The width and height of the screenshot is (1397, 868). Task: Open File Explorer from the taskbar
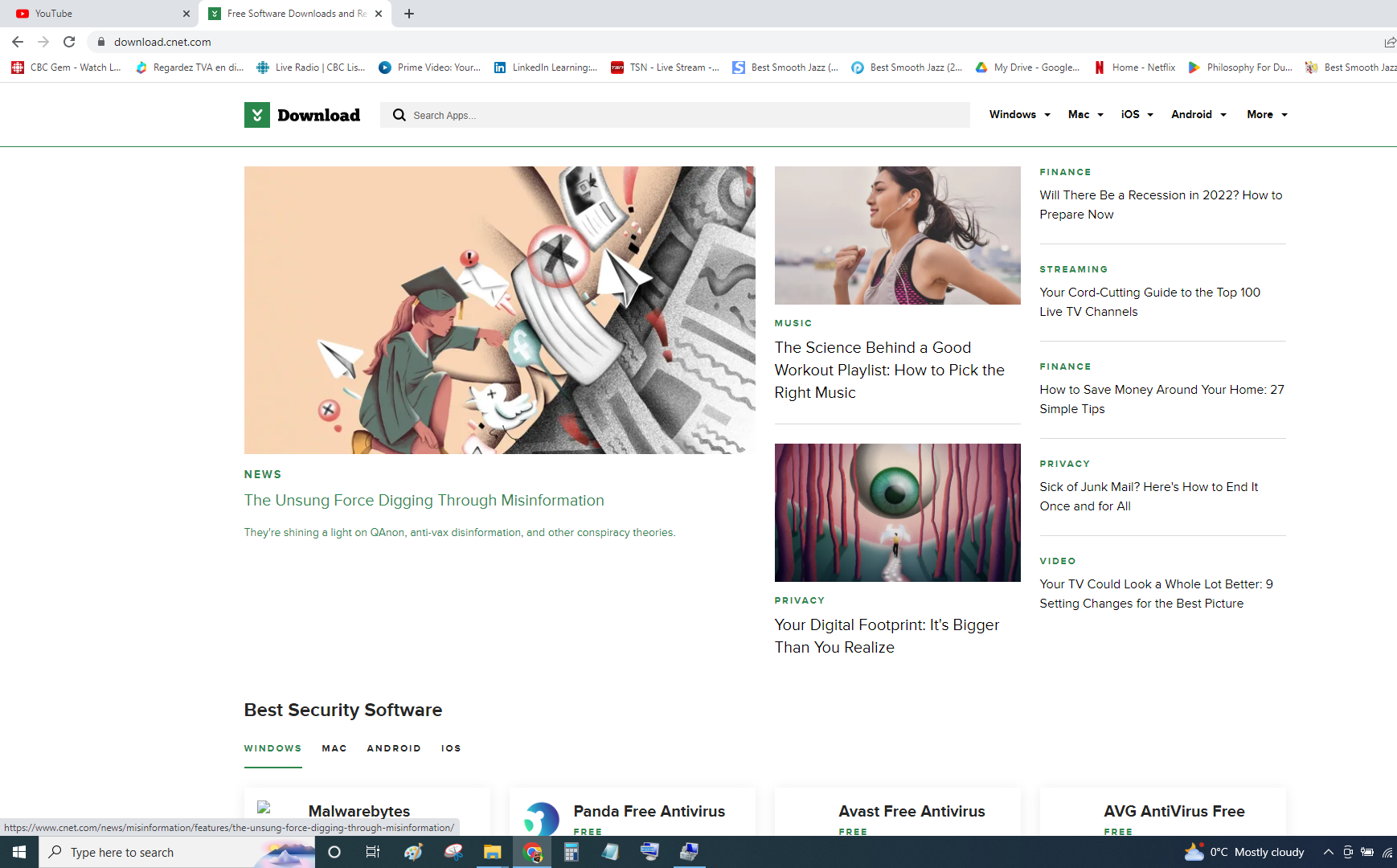tap(492, 852)
